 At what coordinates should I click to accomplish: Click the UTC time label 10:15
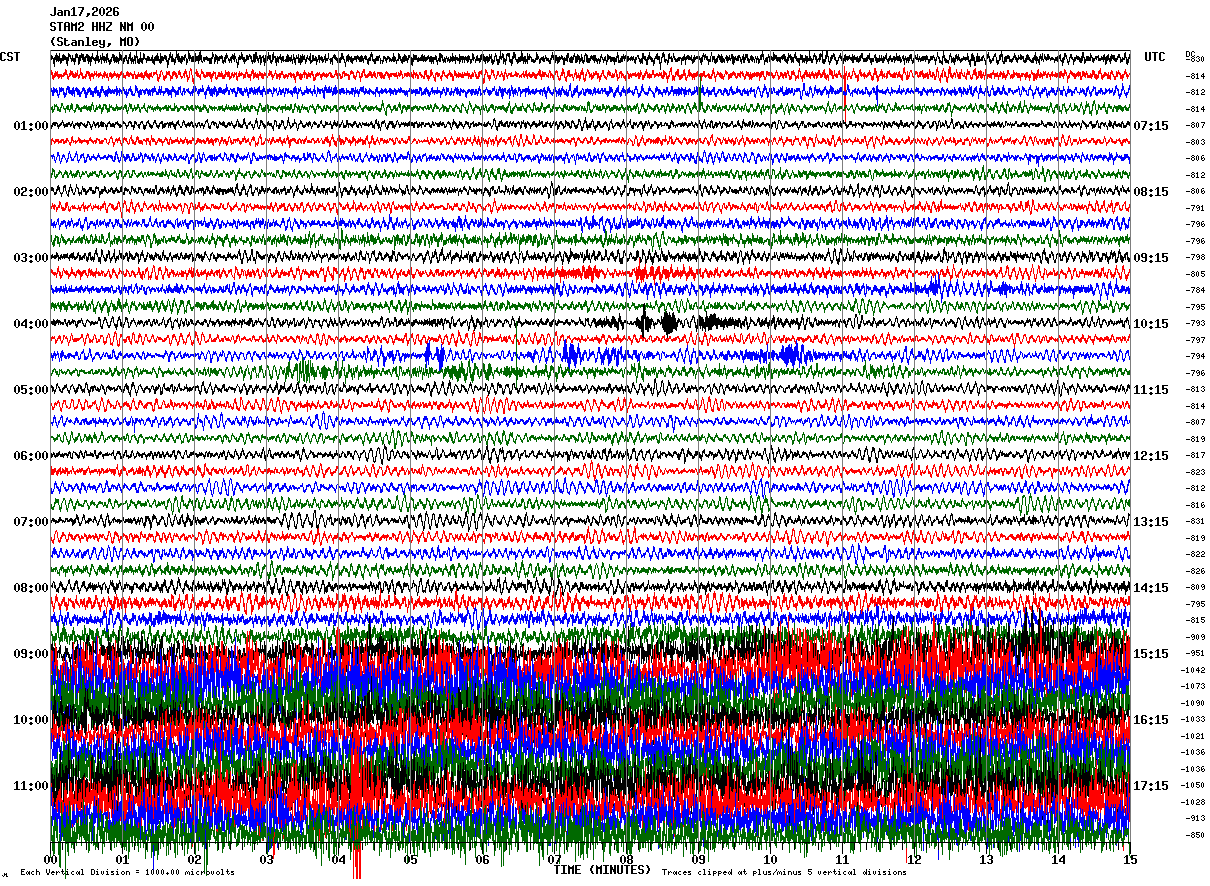pyautogui.click(x=1151, y=324)
